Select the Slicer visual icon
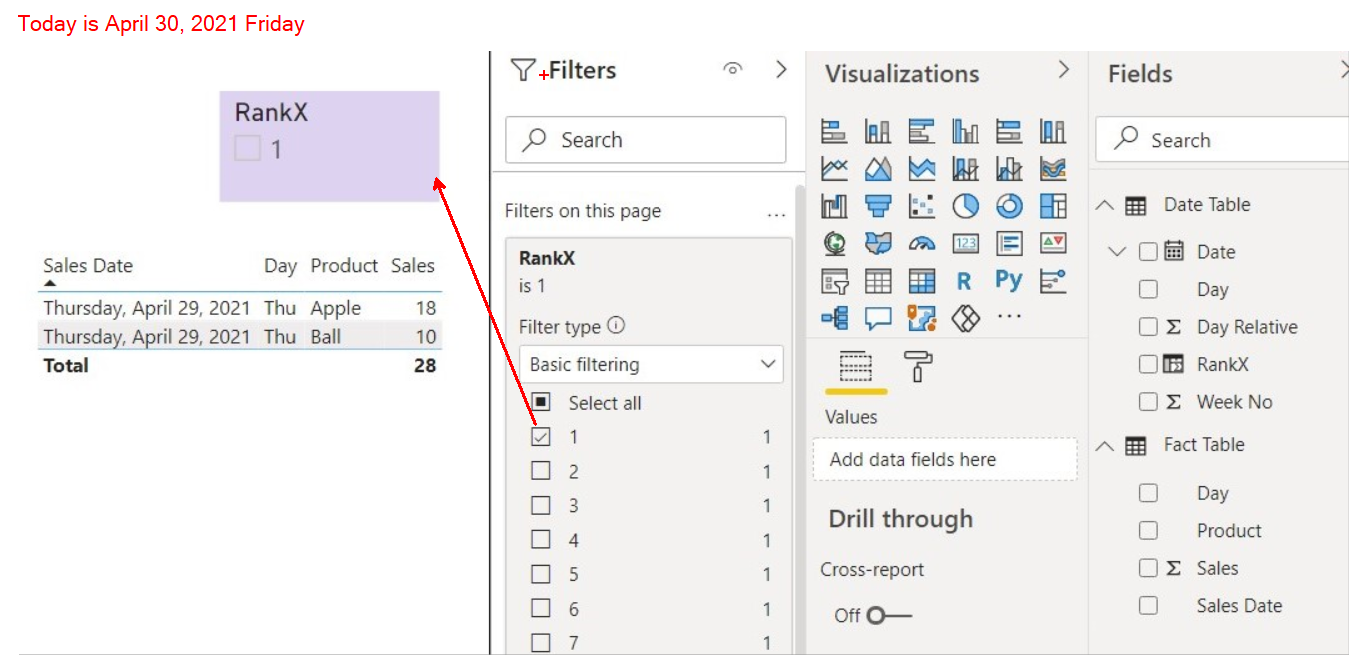1353x669 pixels. point(834,281)
